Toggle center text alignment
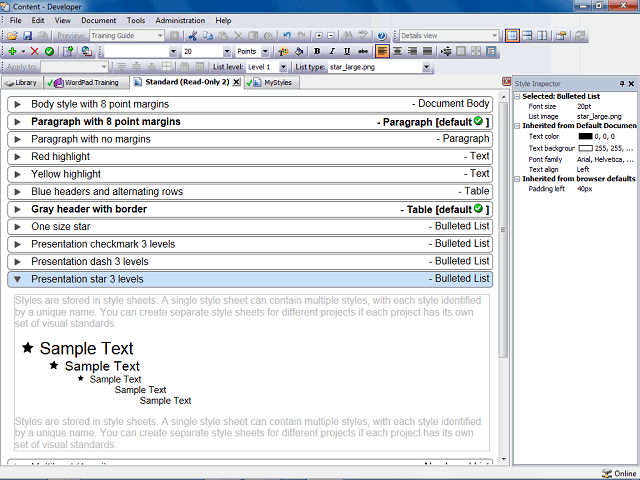 pos(397,51)
